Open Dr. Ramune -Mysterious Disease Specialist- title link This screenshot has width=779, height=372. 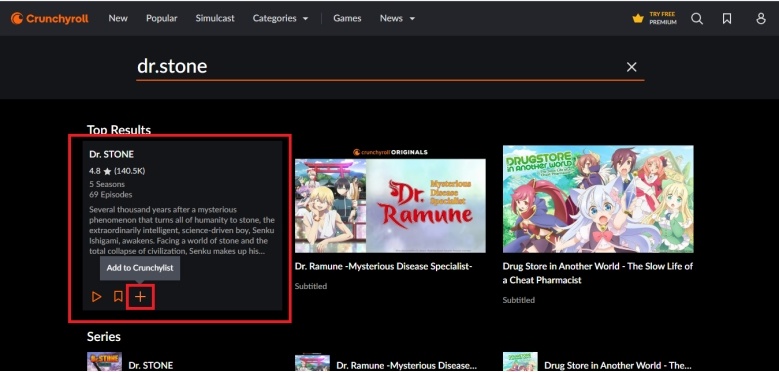pyautogui.click(x=383, y=266)
